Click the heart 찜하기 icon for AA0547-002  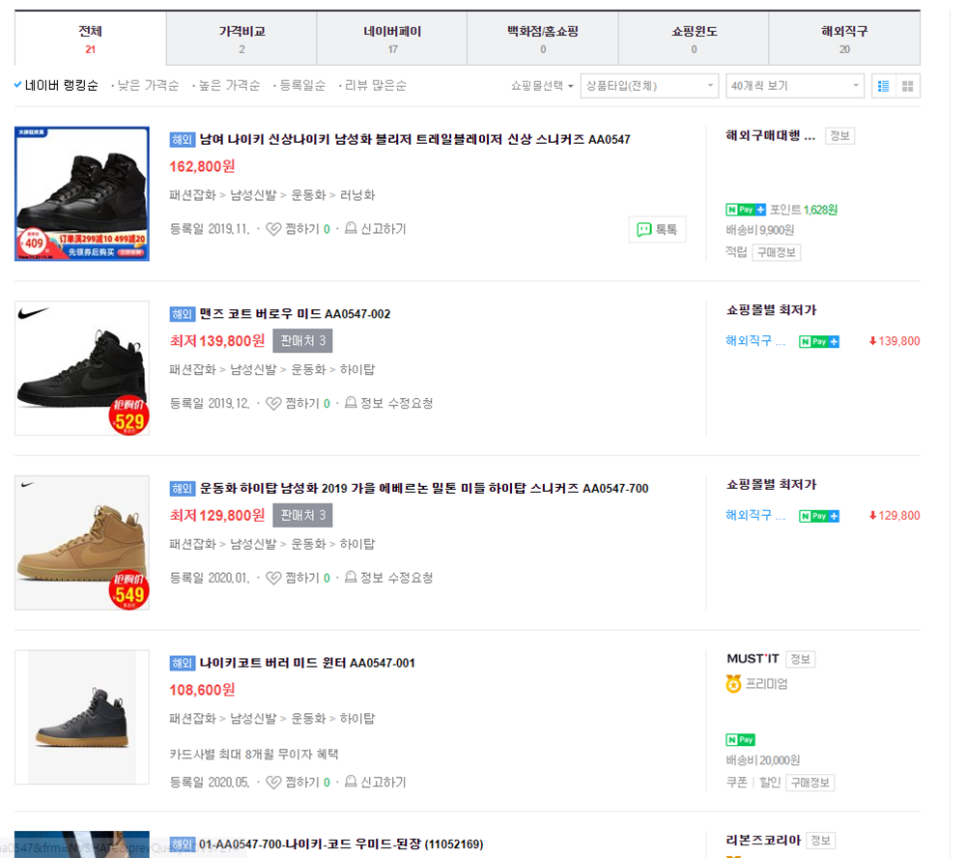(273, 403)
